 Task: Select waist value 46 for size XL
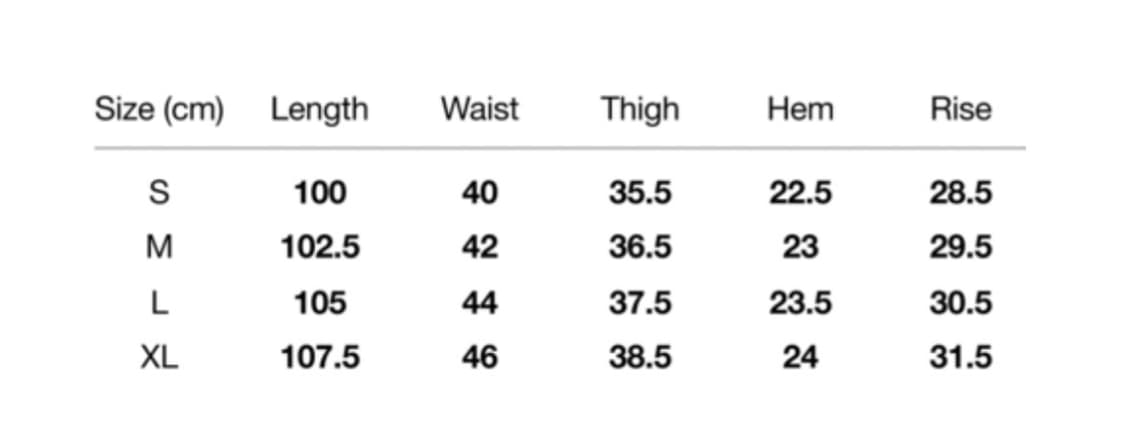click(480, 357)
